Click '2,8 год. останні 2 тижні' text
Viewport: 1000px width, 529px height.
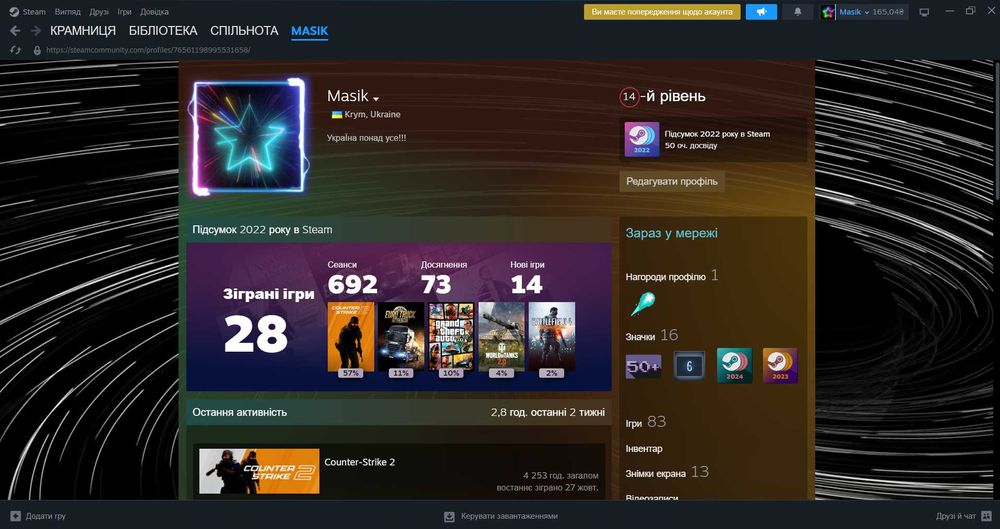(548, 412)
